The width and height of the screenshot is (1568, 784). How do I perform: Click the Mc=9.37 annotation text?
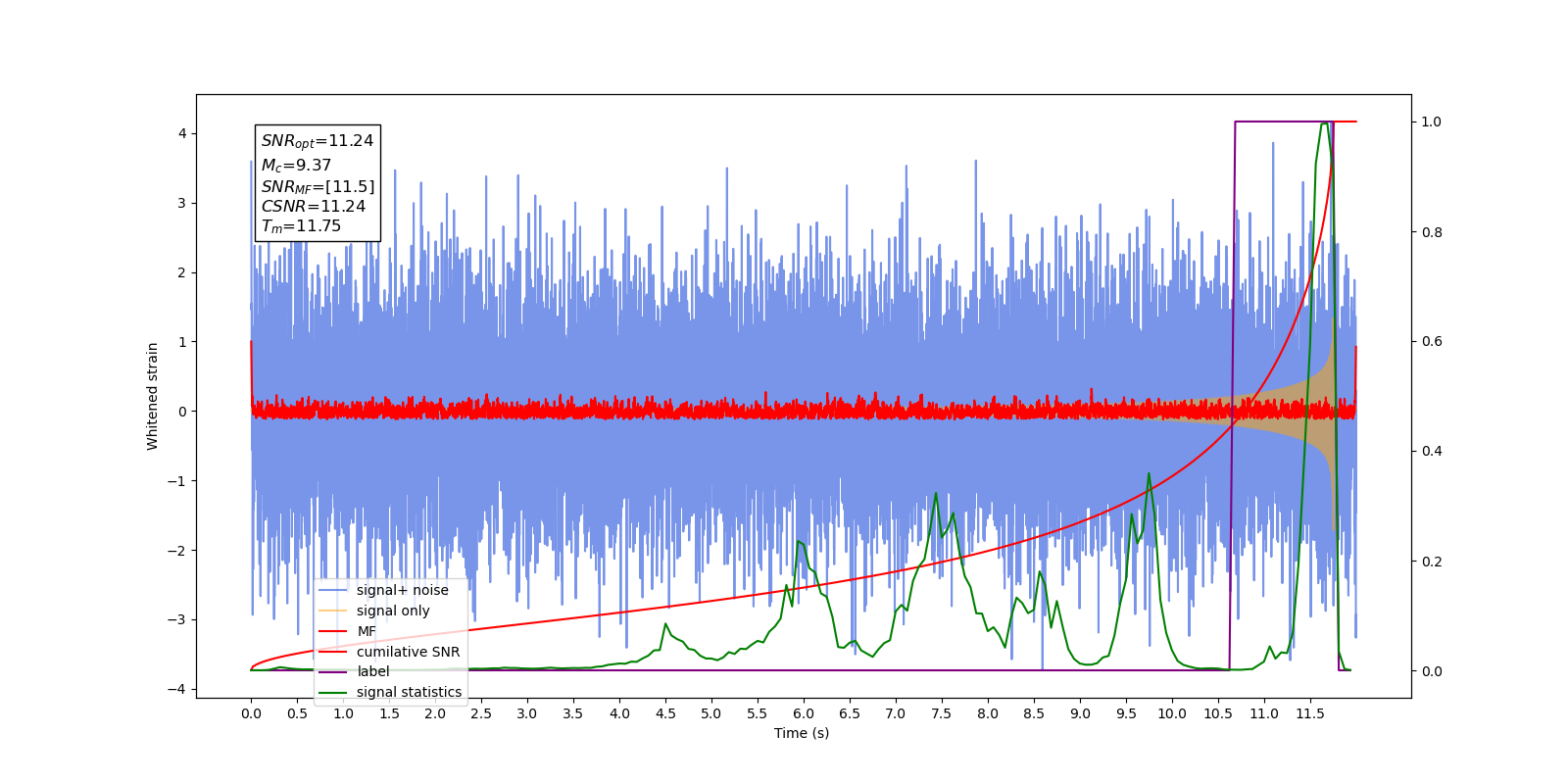[296, 166]
